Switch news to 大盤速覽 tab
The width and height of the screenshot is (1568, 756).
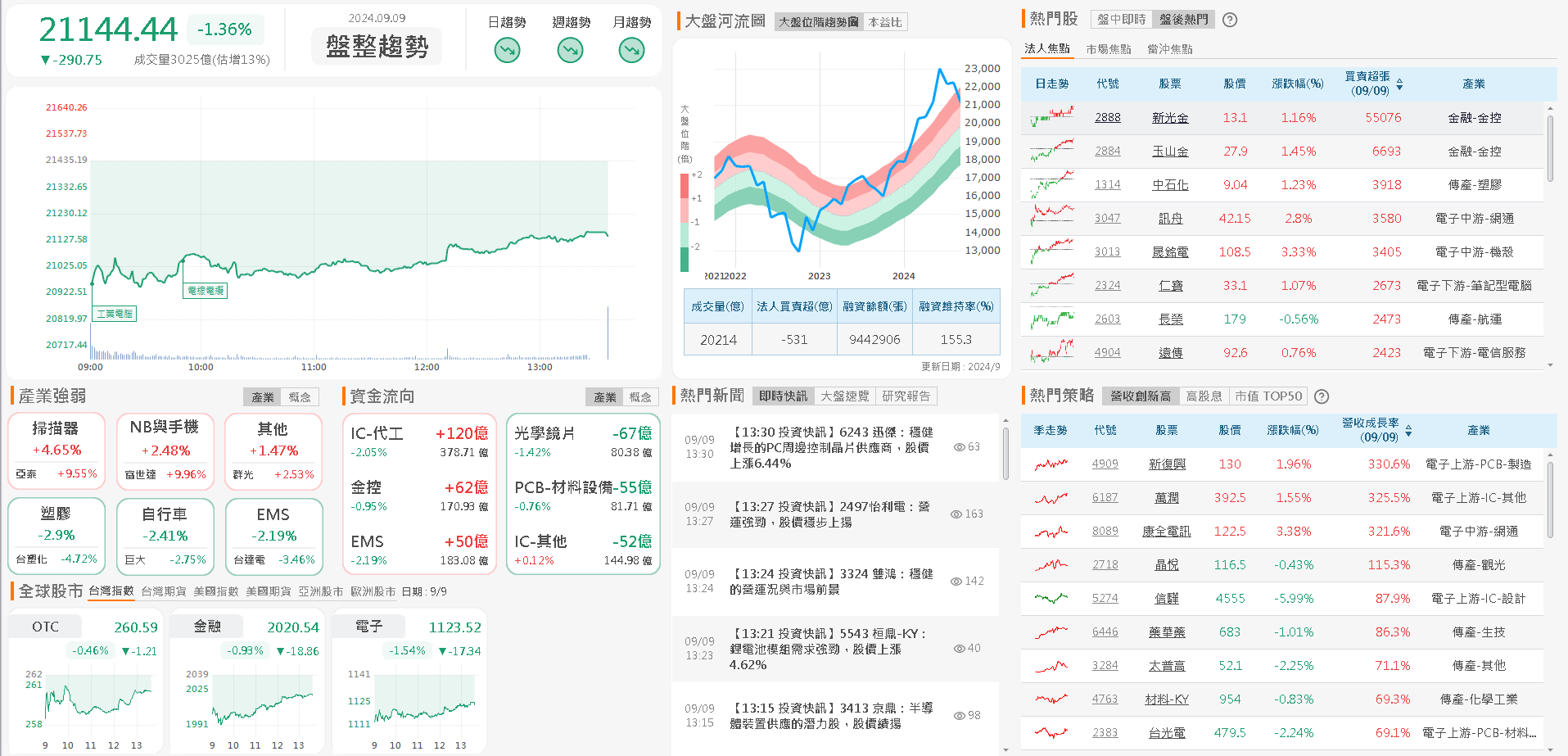845,396
